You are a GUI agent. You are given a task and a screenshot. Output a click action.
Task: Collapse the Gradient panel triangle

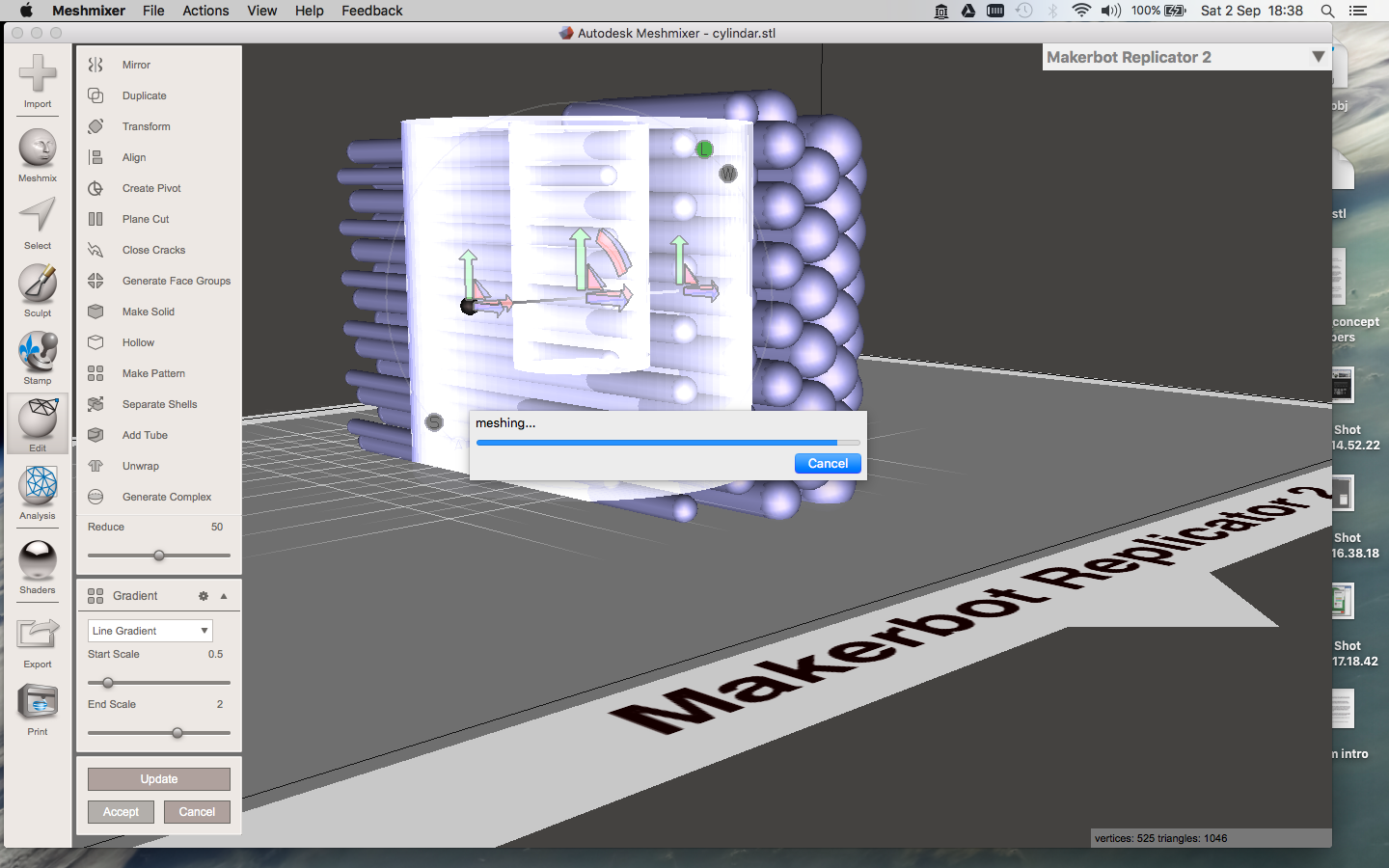tap(224, 596)
